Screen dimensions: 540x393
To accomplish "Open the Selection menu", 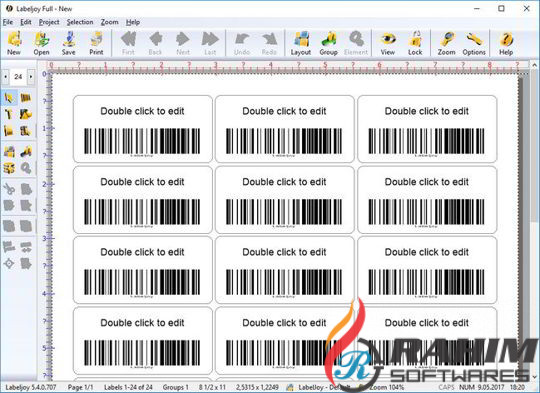I will point(80,22).
